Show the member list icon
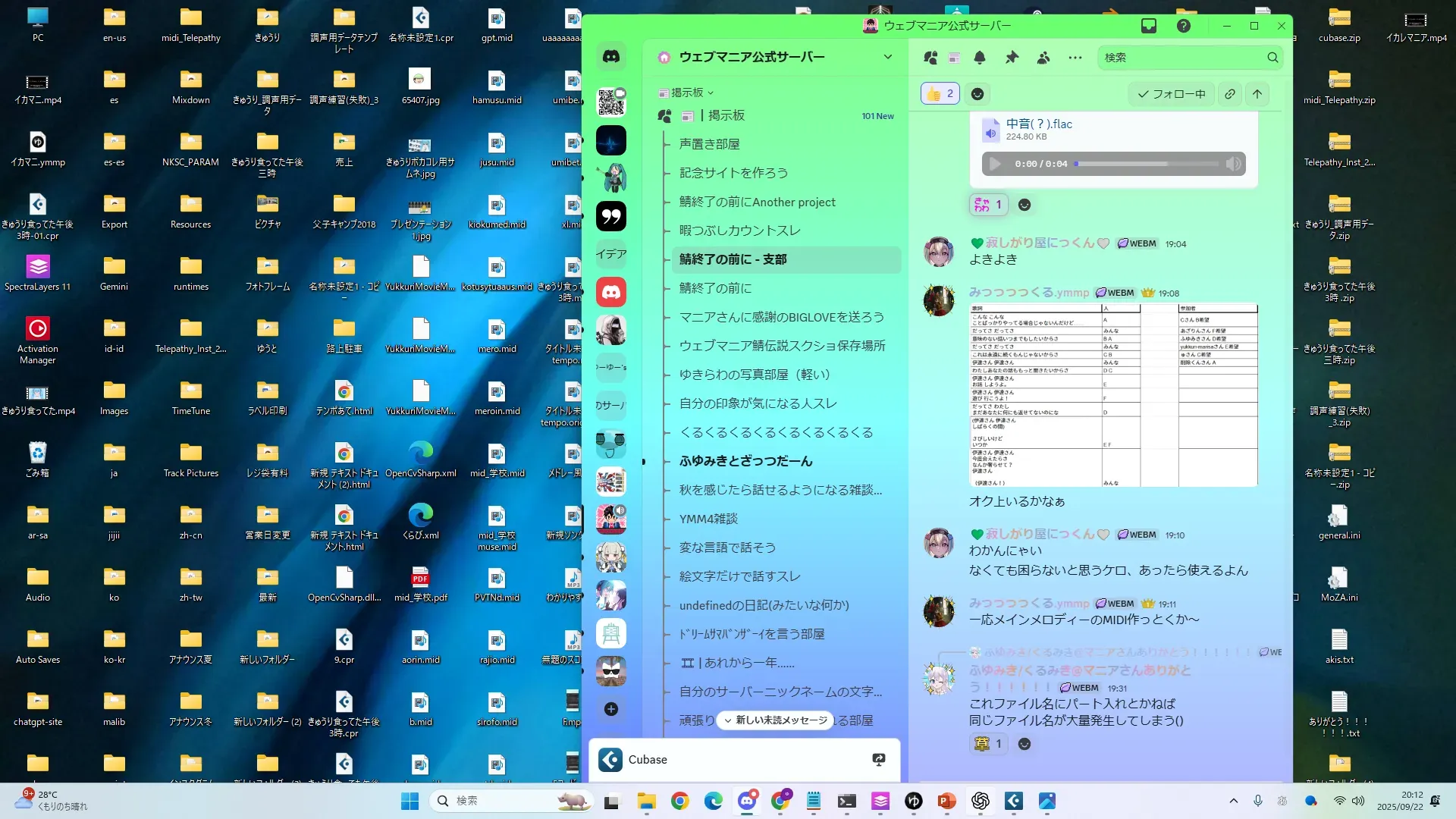The height and width of the screenshot is (819, 1456). tap(1043, 58)
